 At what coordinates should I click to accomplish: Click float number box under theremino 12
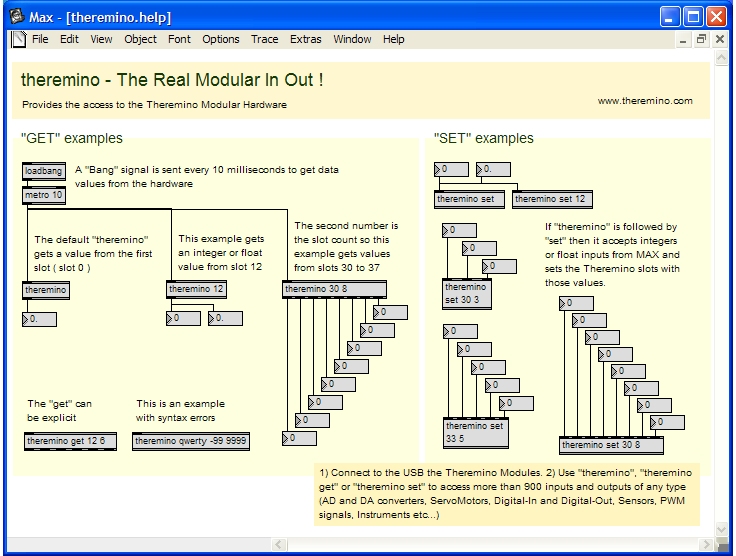coord(225,318)
